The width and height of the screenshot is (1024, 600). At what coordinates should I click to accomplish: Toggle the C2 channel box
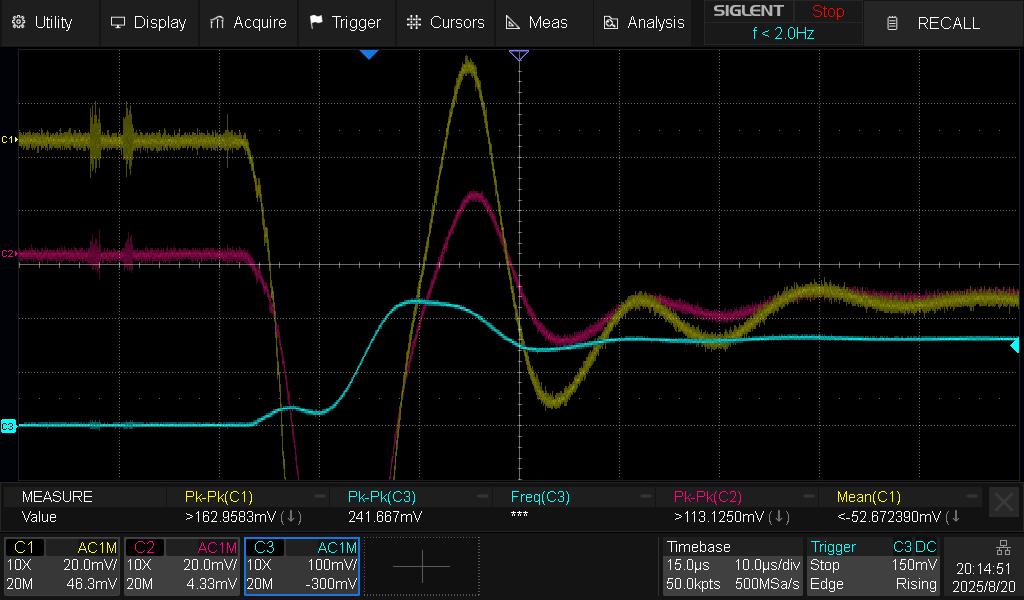pos(182,566)
